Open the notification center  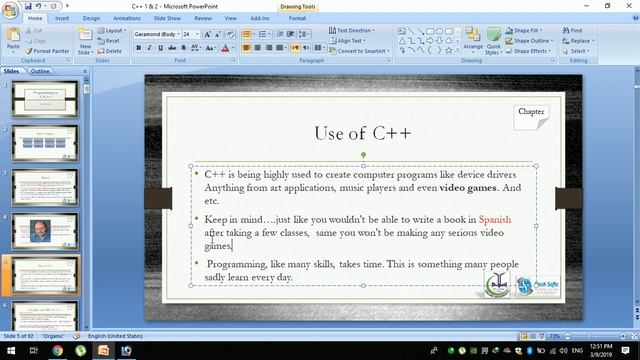625,351
